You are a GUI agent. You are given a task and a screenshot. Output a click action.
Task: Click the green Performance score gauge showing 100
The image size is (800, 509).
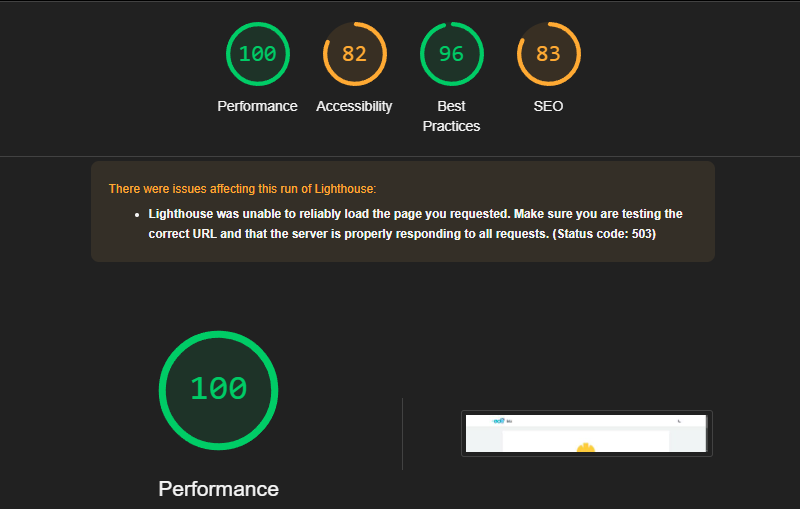pos(258,54)
